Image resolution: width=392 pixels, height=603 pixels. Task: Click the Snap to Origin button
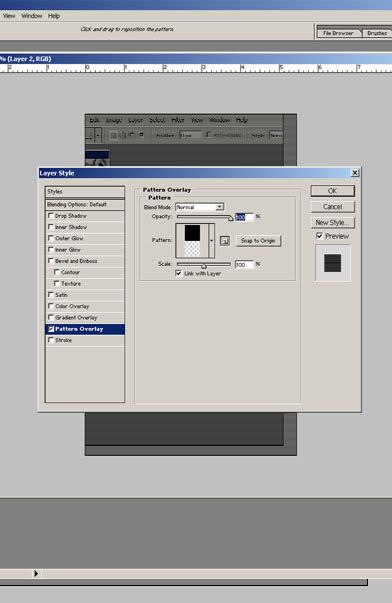point(258,241)
